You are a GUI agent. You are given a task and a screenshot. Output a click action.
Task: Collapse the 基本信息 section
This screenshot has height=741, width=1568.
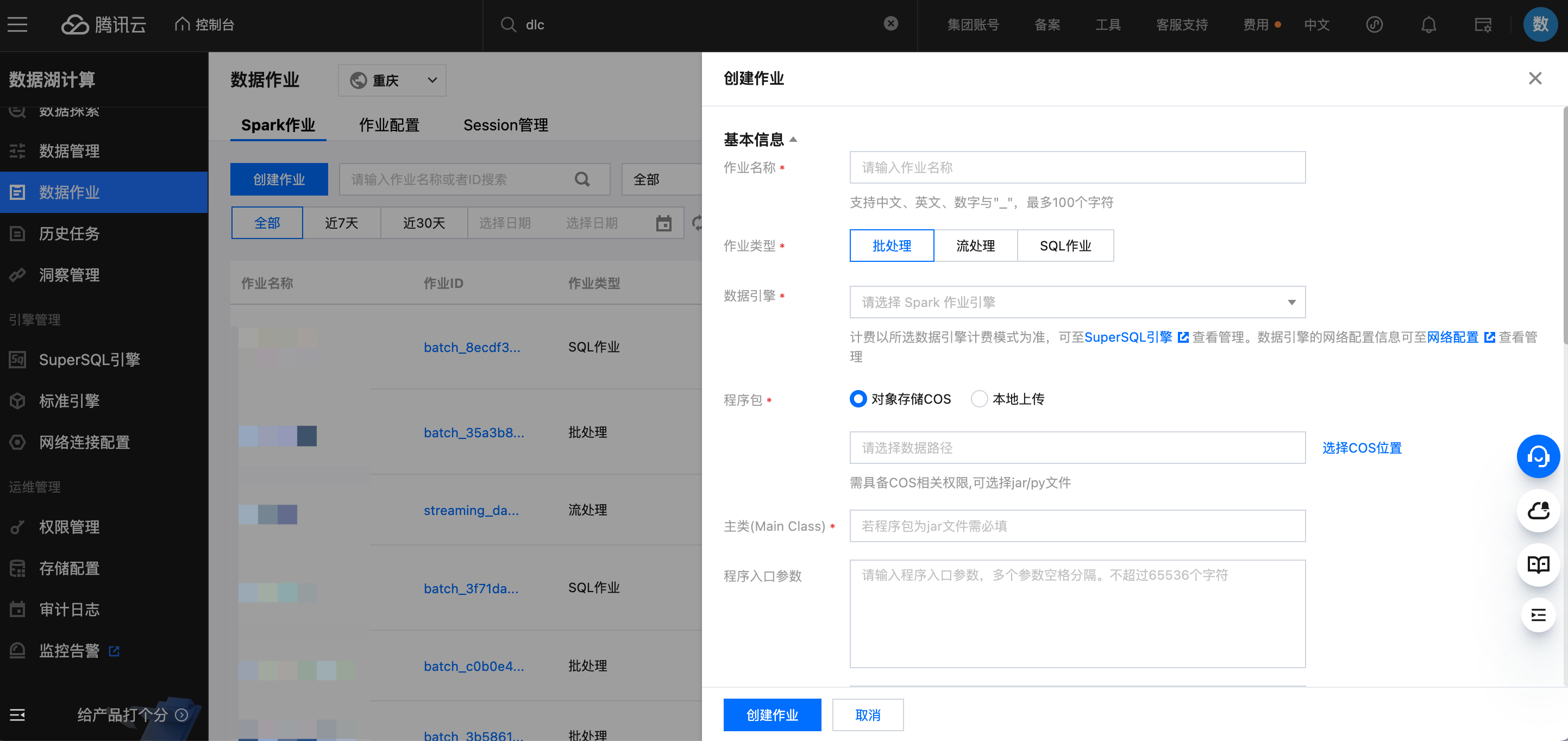click(793, 140)
